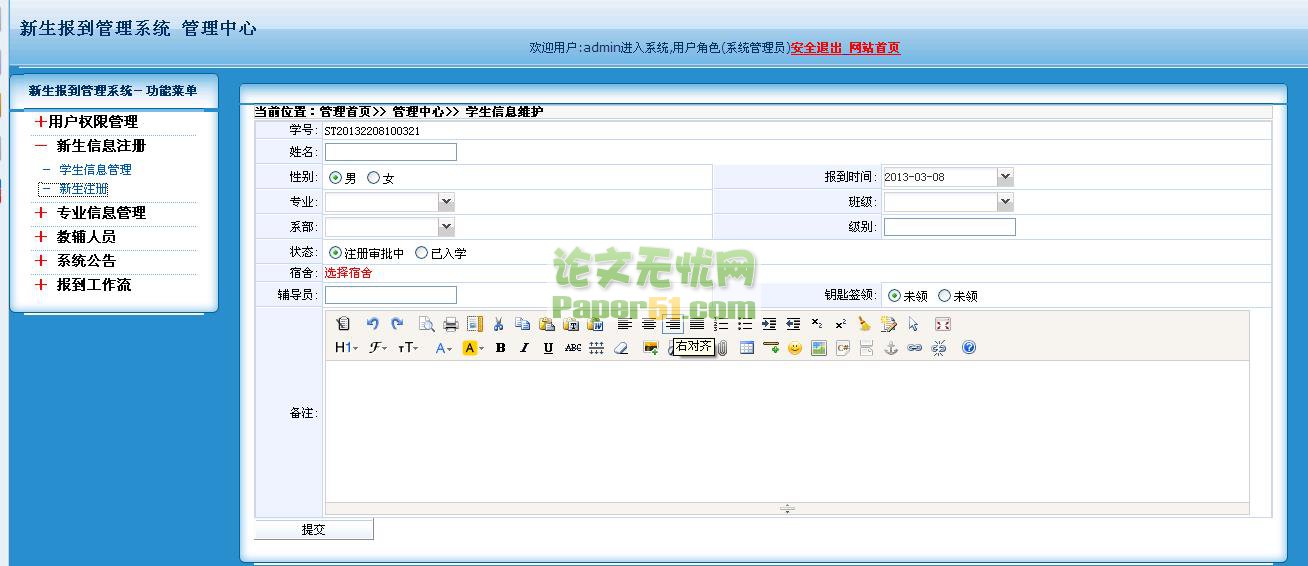Click the superscript icon
This screenshot has height=566, width=1308.
click(x=840, y=324)
